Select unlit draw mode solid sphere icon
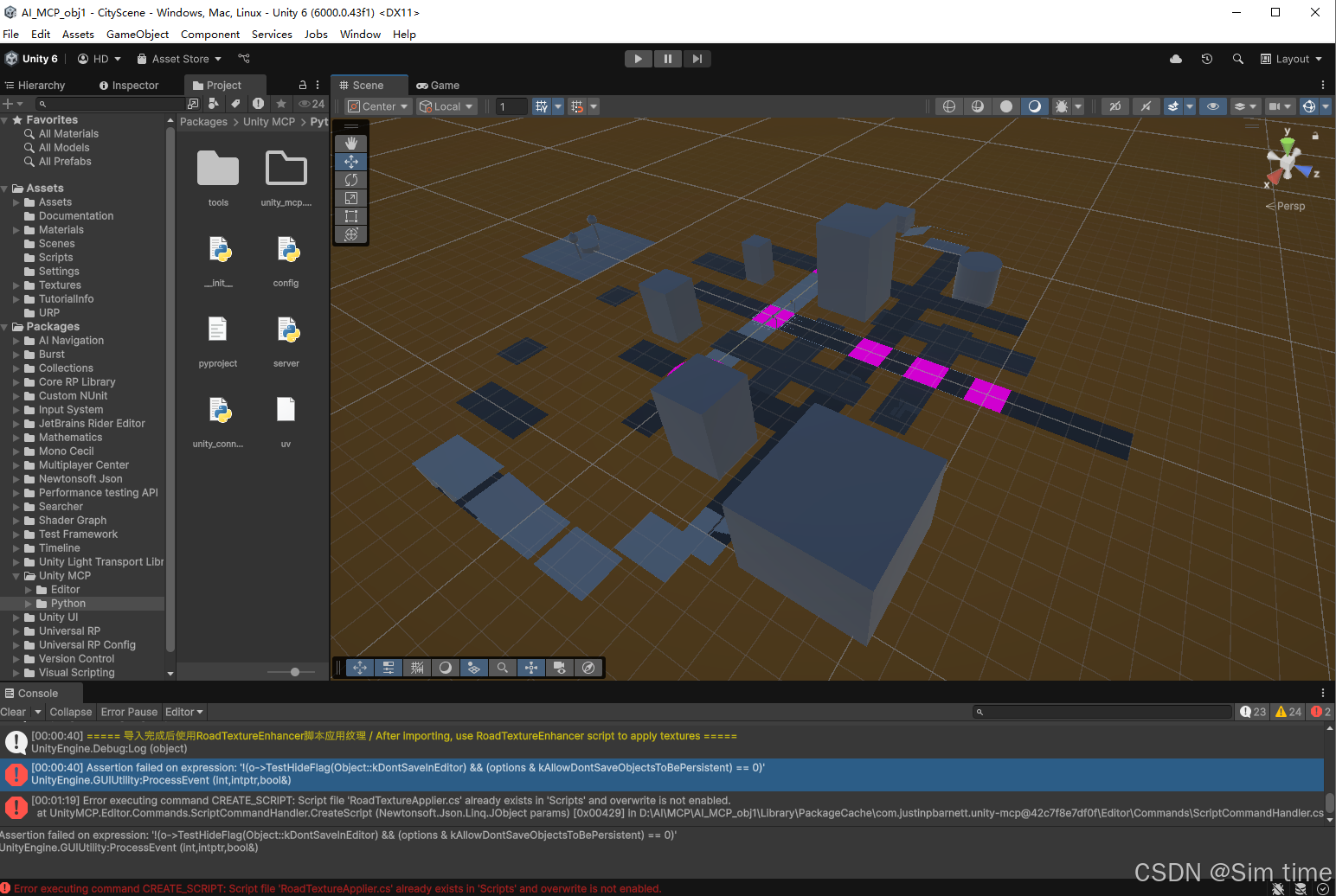The width and height of the screenshot is (1336, 896). 1006,106
